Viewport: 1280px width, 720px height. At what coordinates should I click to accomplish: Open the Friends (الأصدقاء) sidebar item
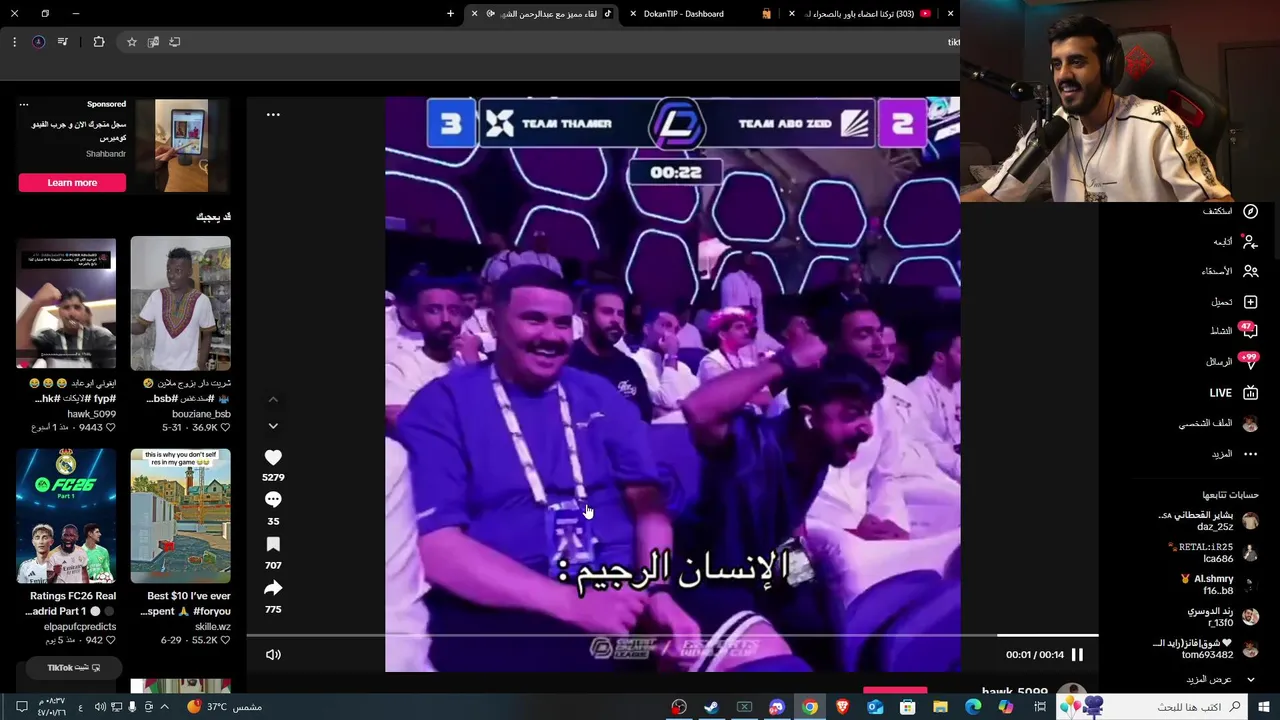click(1230, 271)
